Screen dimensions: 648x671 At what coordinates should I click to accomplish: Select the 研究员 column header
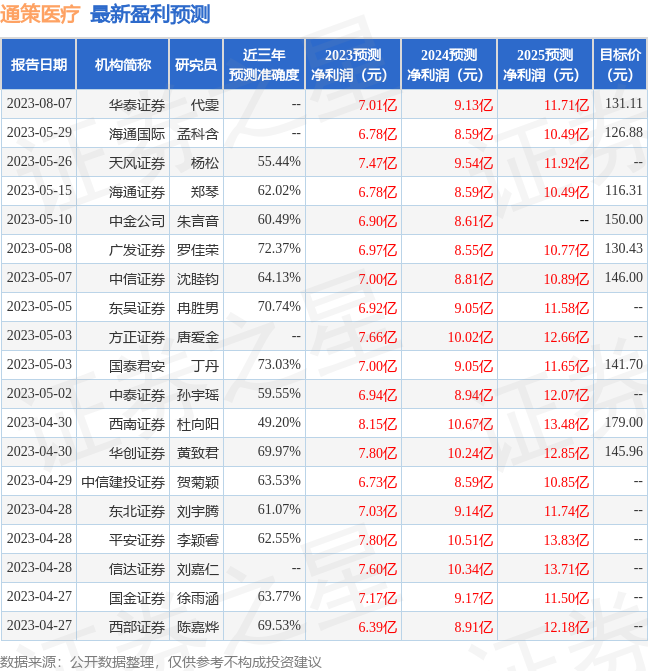(x=196, y=65)
